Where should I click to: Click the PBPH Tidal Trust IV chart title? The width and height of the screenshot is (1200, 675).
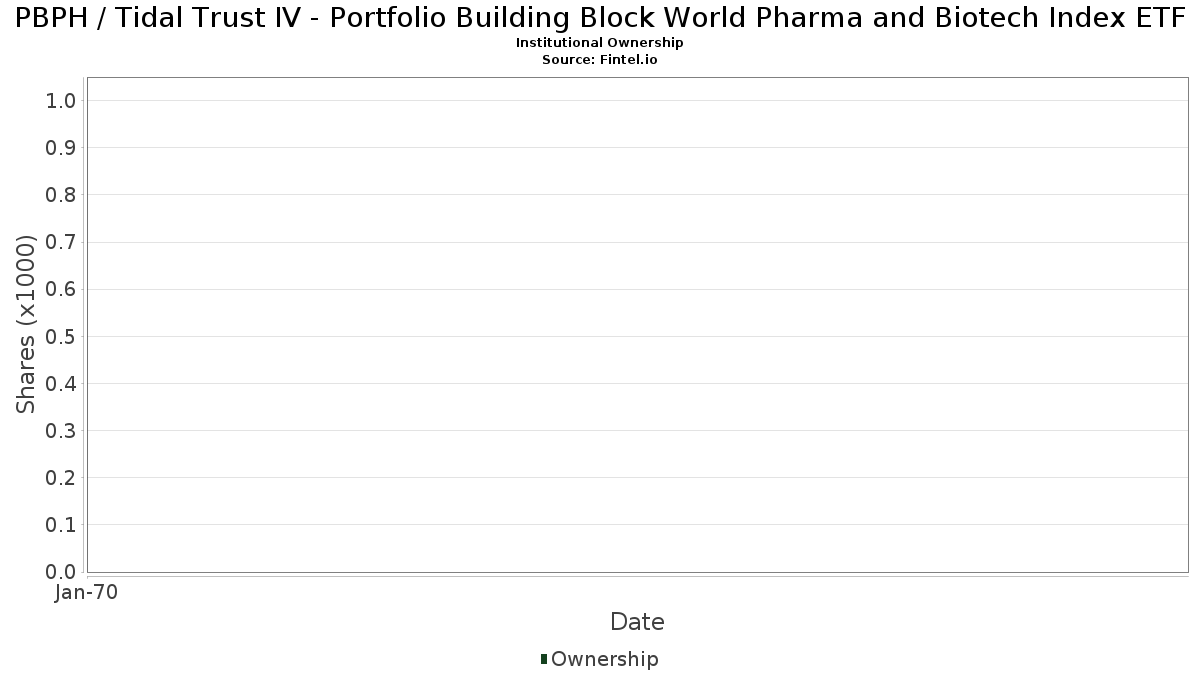[x=600, y=18]
